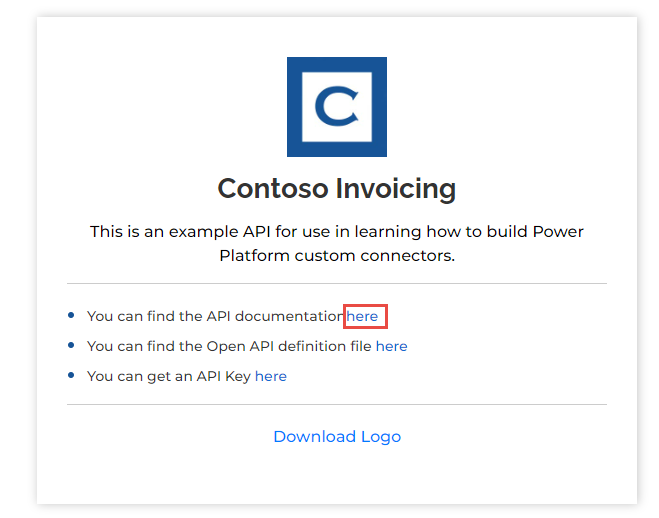Click the divider line above the bullet list

tap(337, 284)
